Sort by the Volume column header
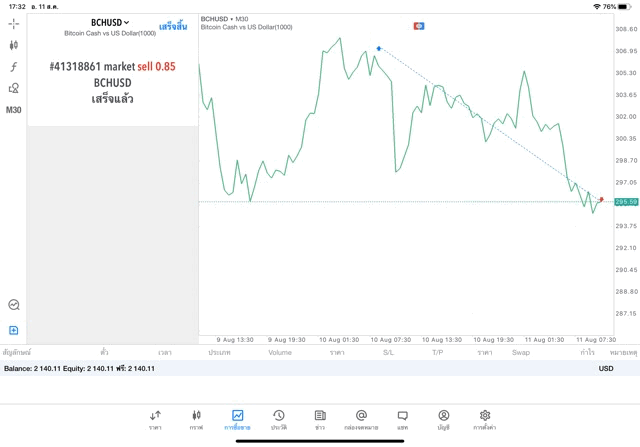640x447 pixels. click(x=280, y=352)
